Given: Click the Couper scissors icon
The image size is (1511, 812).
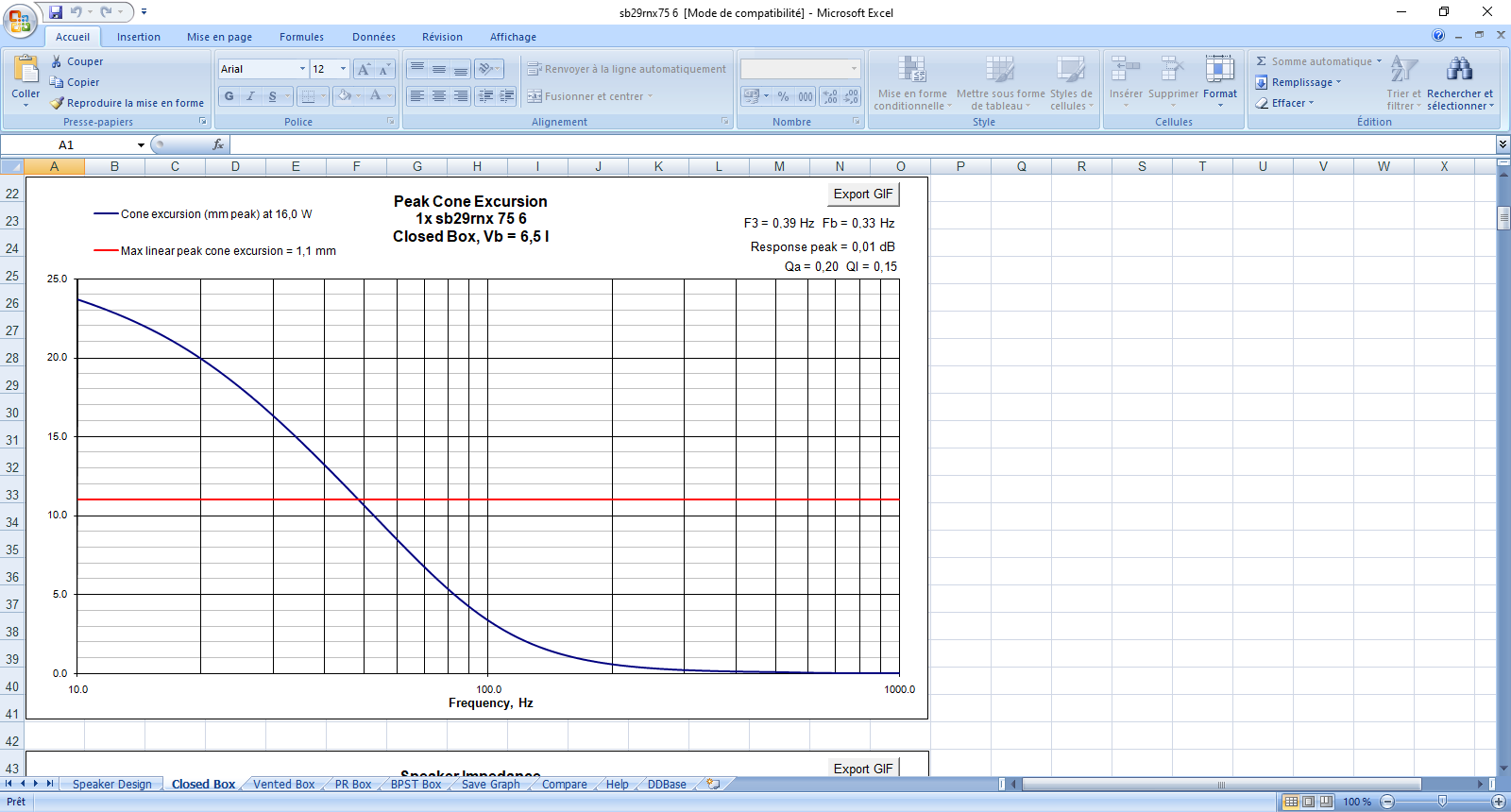Looking at the screenshot, I should point(57,61).
